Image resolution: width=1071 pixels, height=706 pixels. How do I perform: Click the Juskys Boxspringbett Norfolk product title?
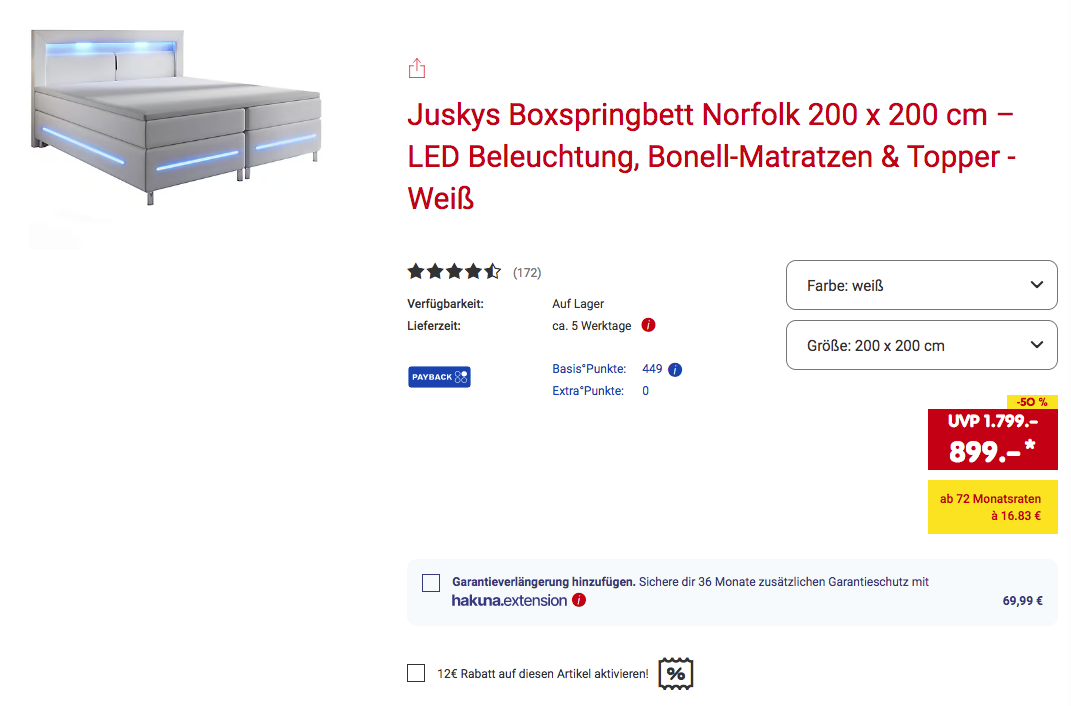tap(711, 156)
